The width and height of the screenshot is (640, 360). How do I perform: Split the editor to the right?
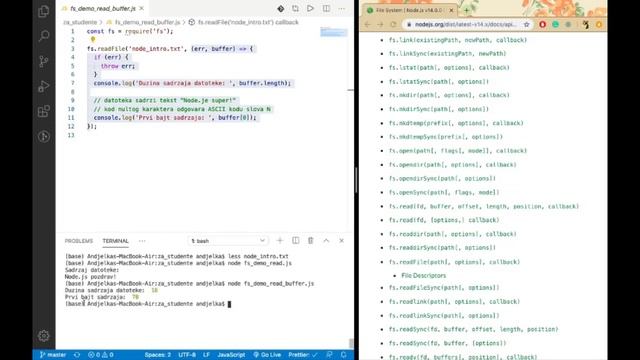[x=326, y=9]
